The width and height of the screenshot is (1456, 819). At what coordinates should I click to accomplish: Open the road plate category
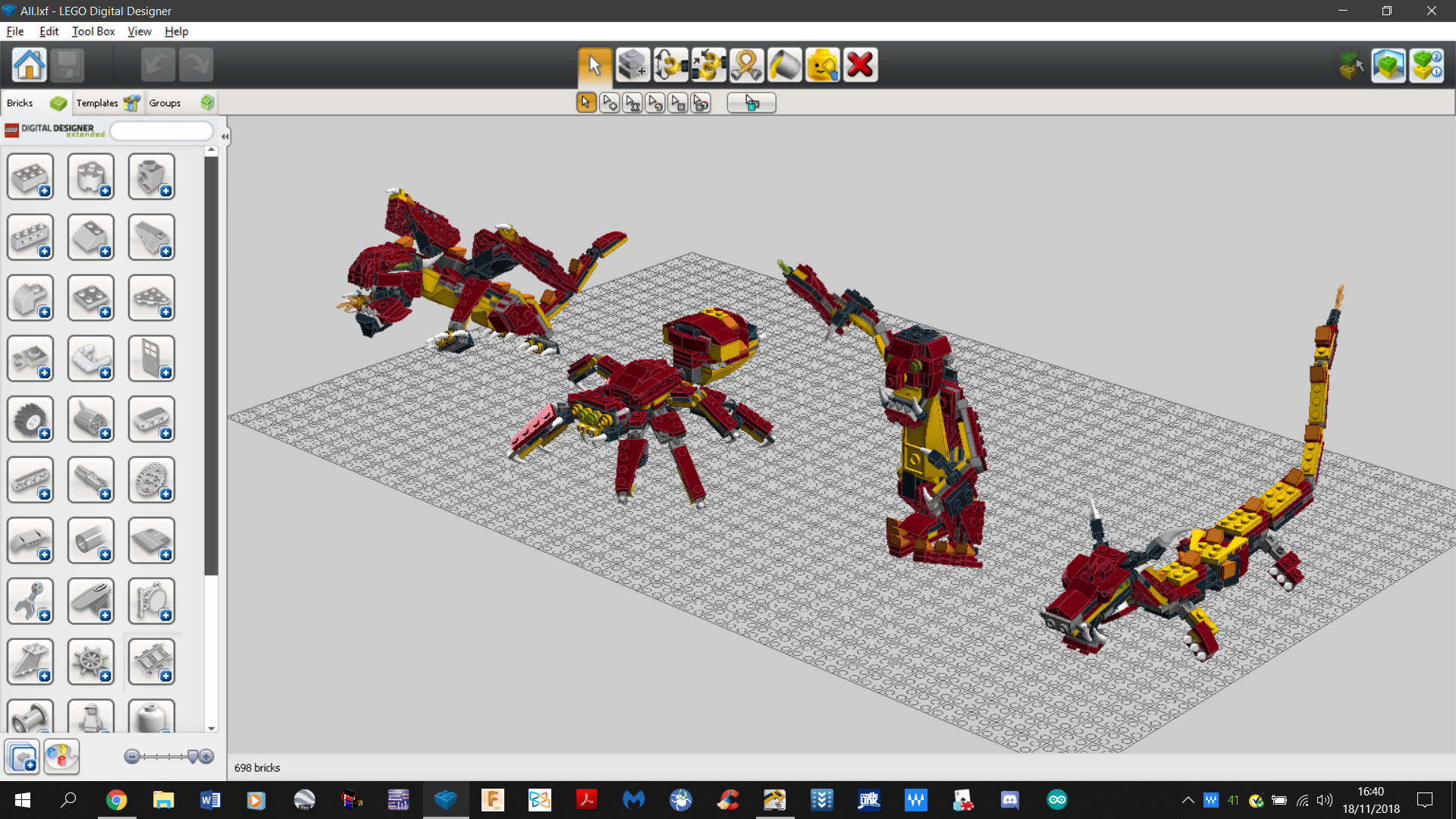[x=152, y=541]
